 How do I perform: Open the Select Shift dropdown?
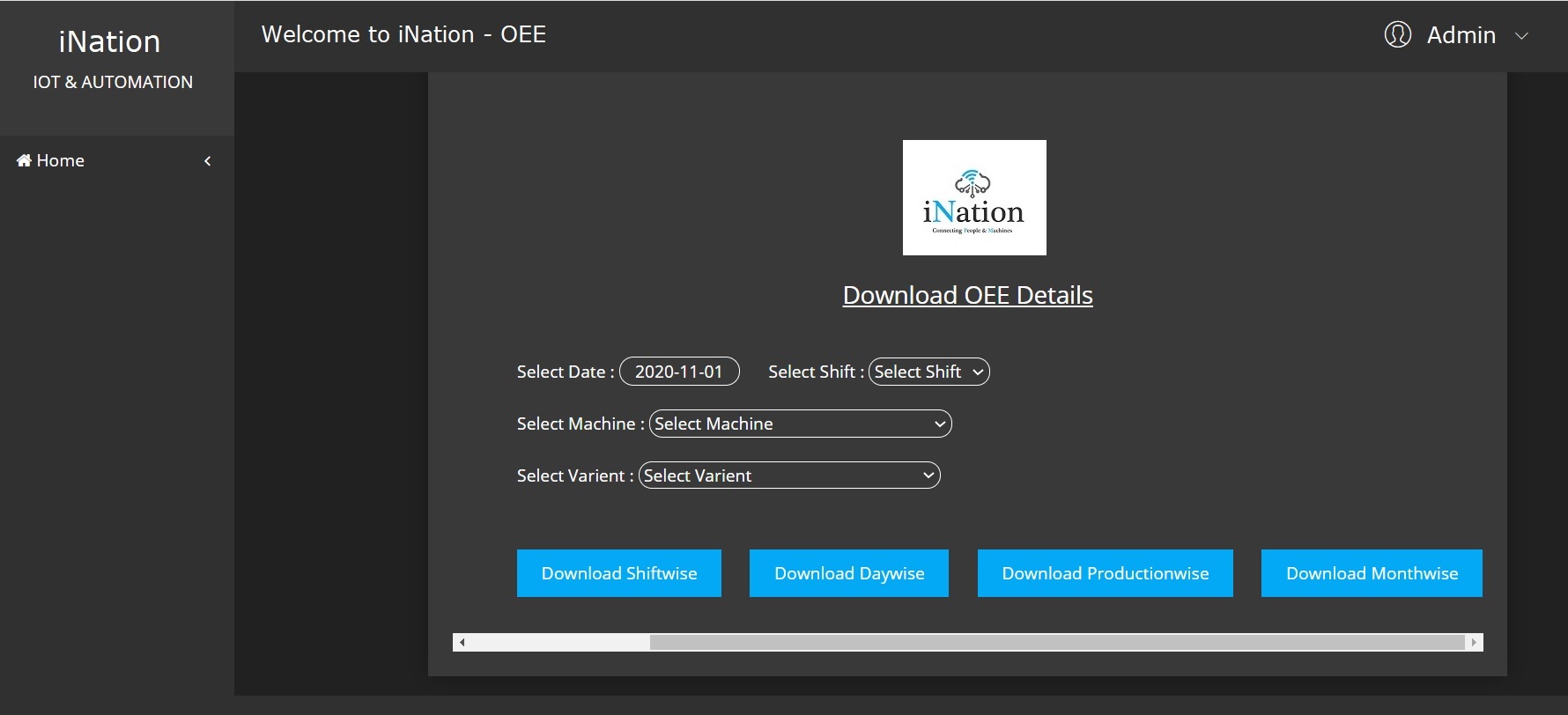tap(928, 372)
